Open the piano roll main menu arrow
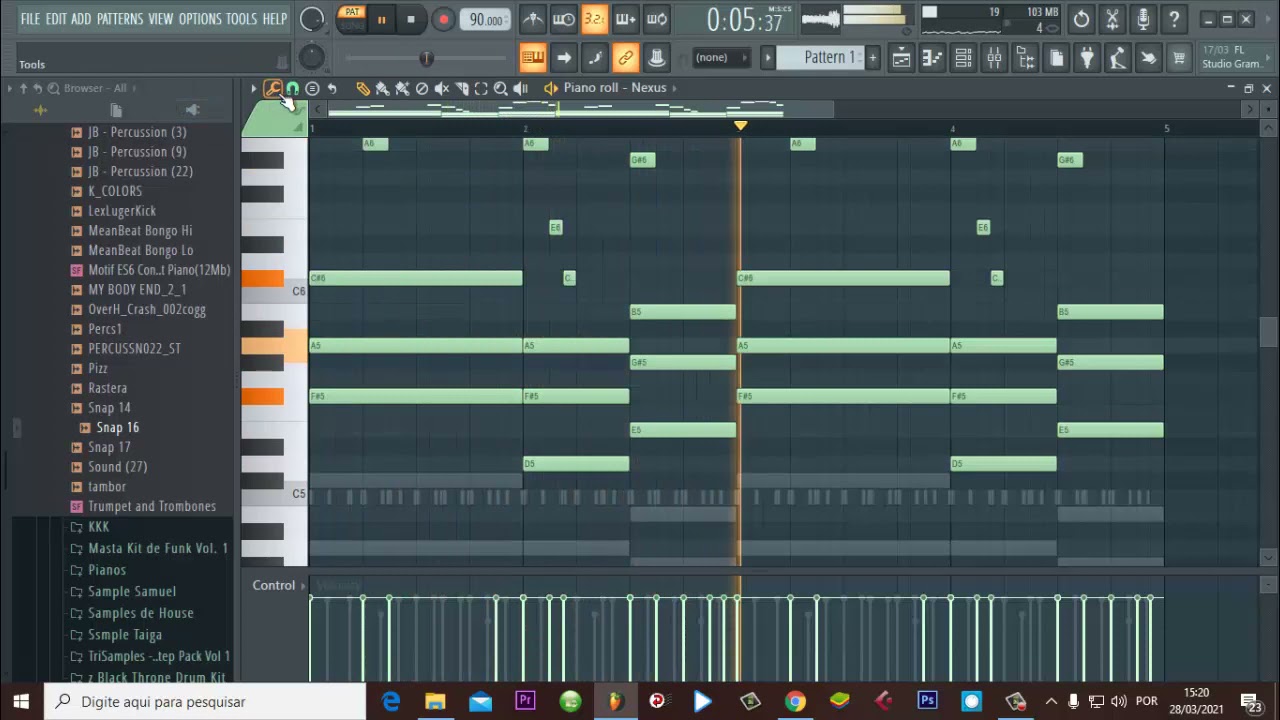This screenshot has width=1280, height=720. click(x=254, y=88)
